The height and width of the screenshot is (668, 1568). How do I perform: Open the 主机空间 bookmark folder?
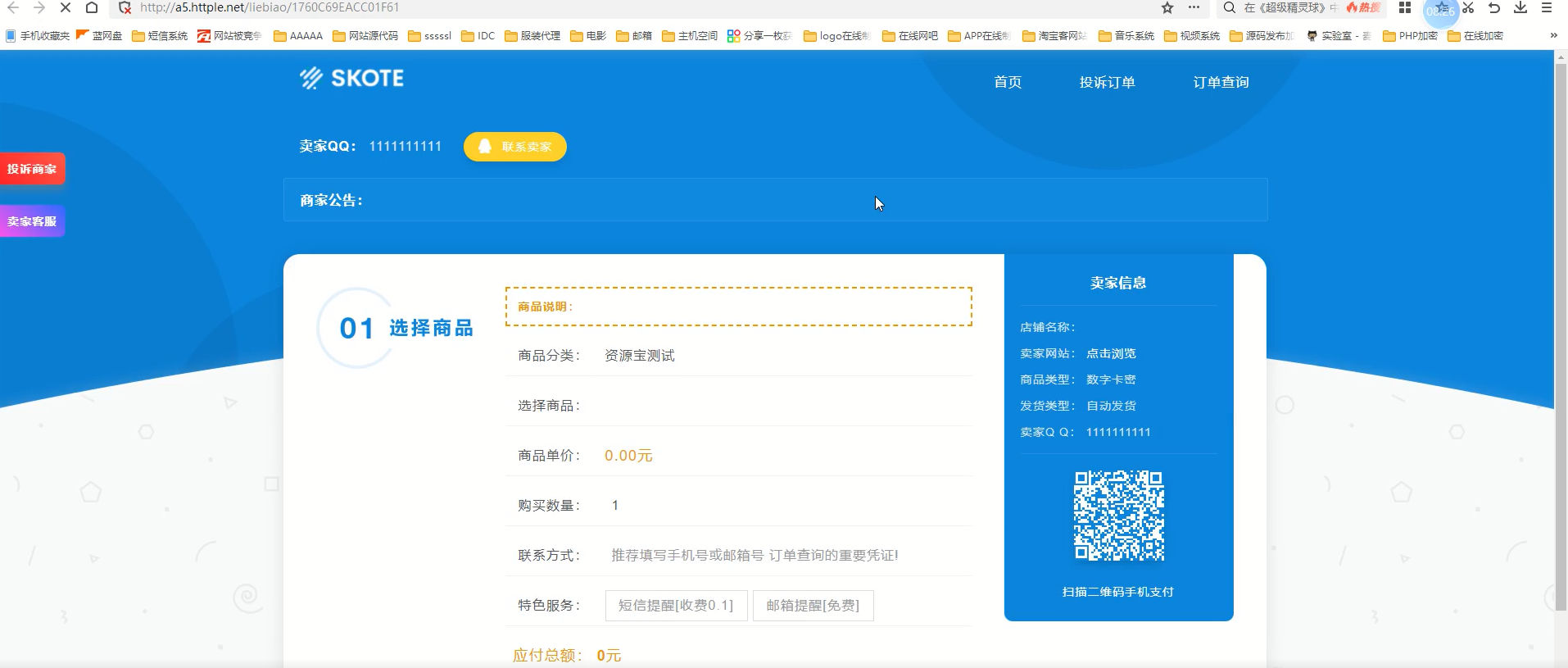tap(690, 36)
